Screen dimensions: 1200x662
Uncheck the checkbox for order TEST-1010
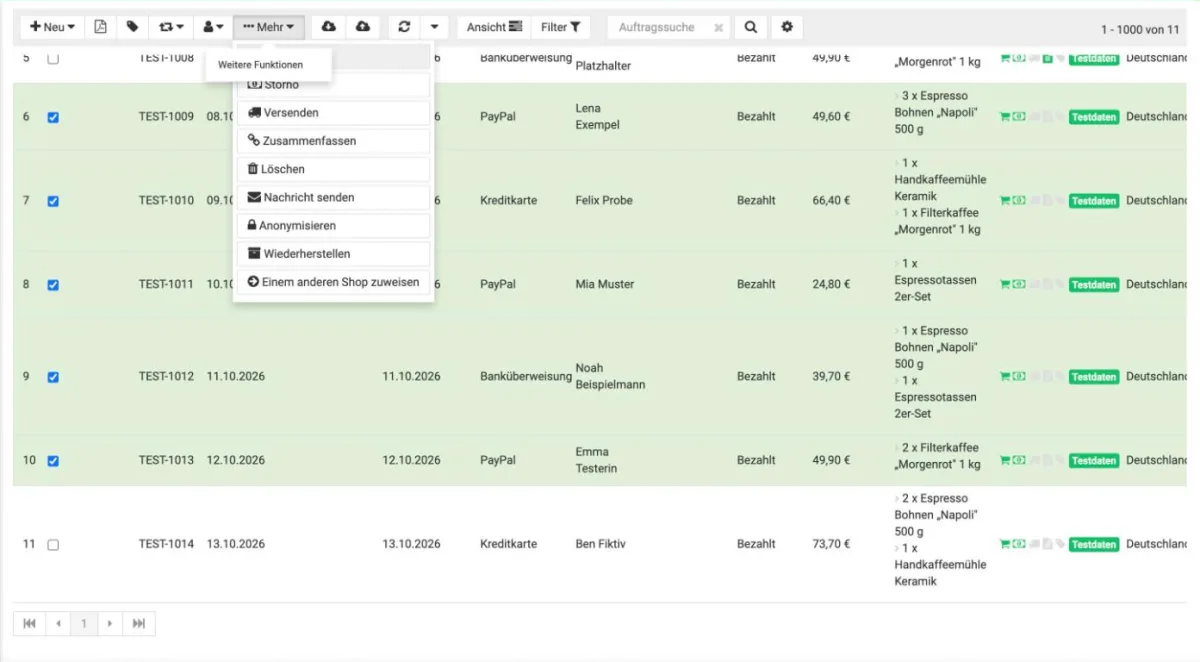(x=53, y=201)
